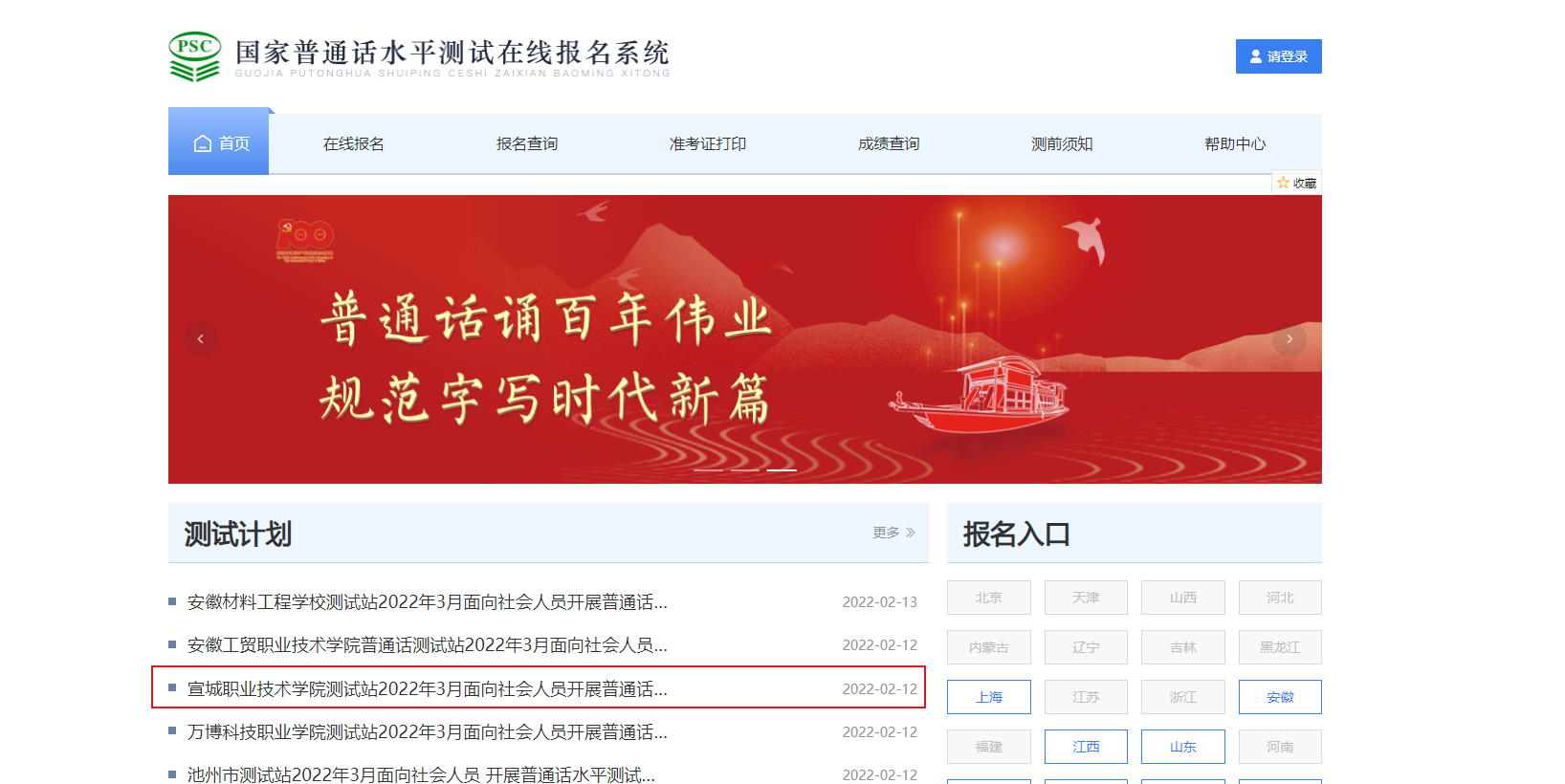Select 江西 province button

pyautogui.click(x=1086, y=747)
